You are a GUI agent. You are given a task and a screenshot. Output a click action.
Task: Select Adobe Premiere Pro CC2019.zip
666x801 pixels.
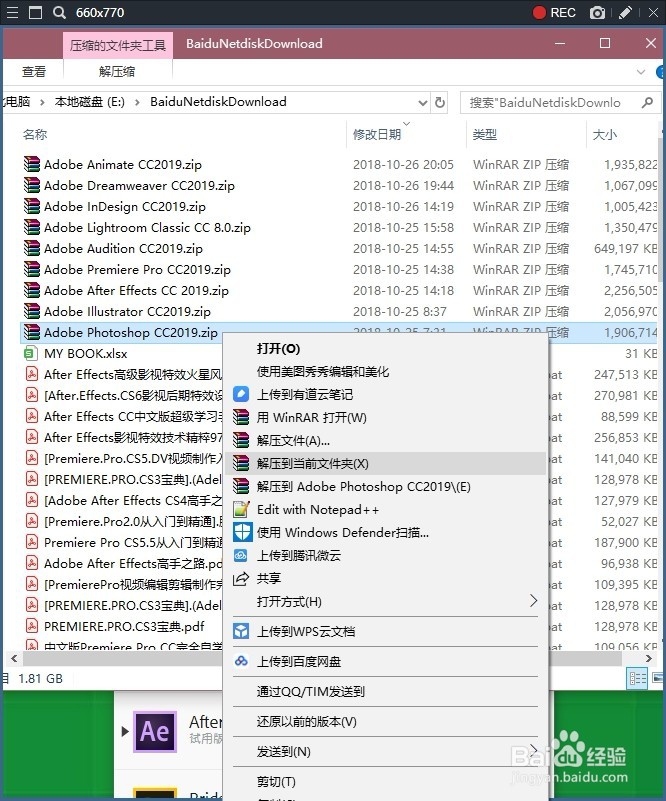click(137, 269)
